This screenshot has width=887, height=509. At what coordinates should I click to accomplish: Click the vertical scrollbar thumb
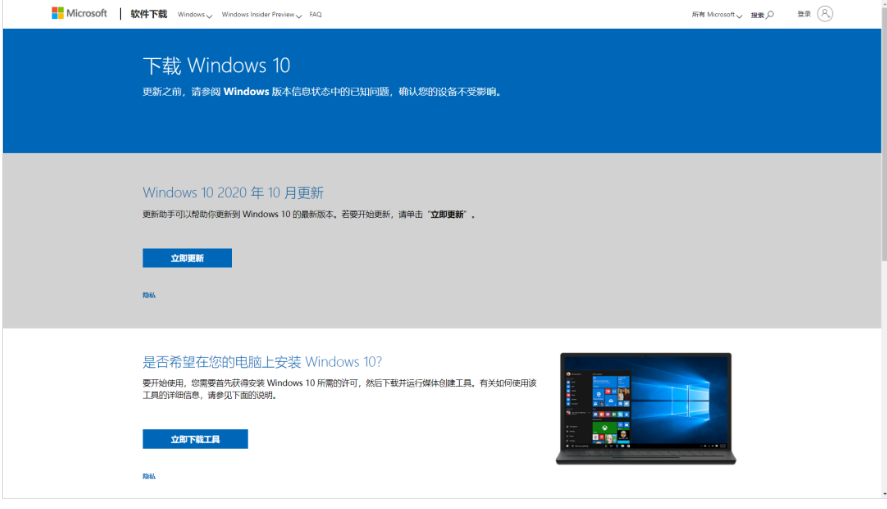(884, 133)
